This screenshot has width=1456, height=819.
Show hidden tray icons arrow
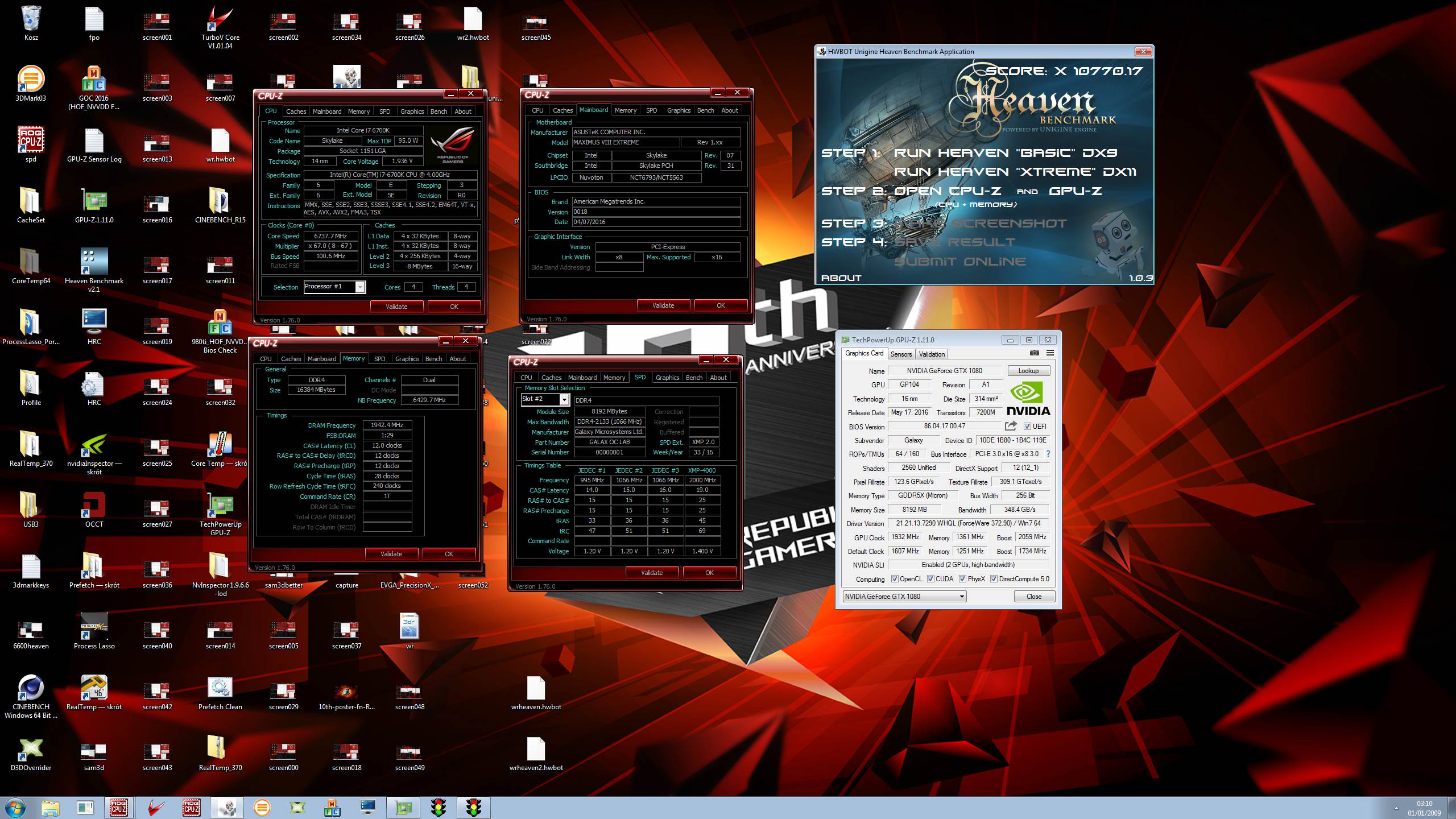click(x=1396, y=808)
